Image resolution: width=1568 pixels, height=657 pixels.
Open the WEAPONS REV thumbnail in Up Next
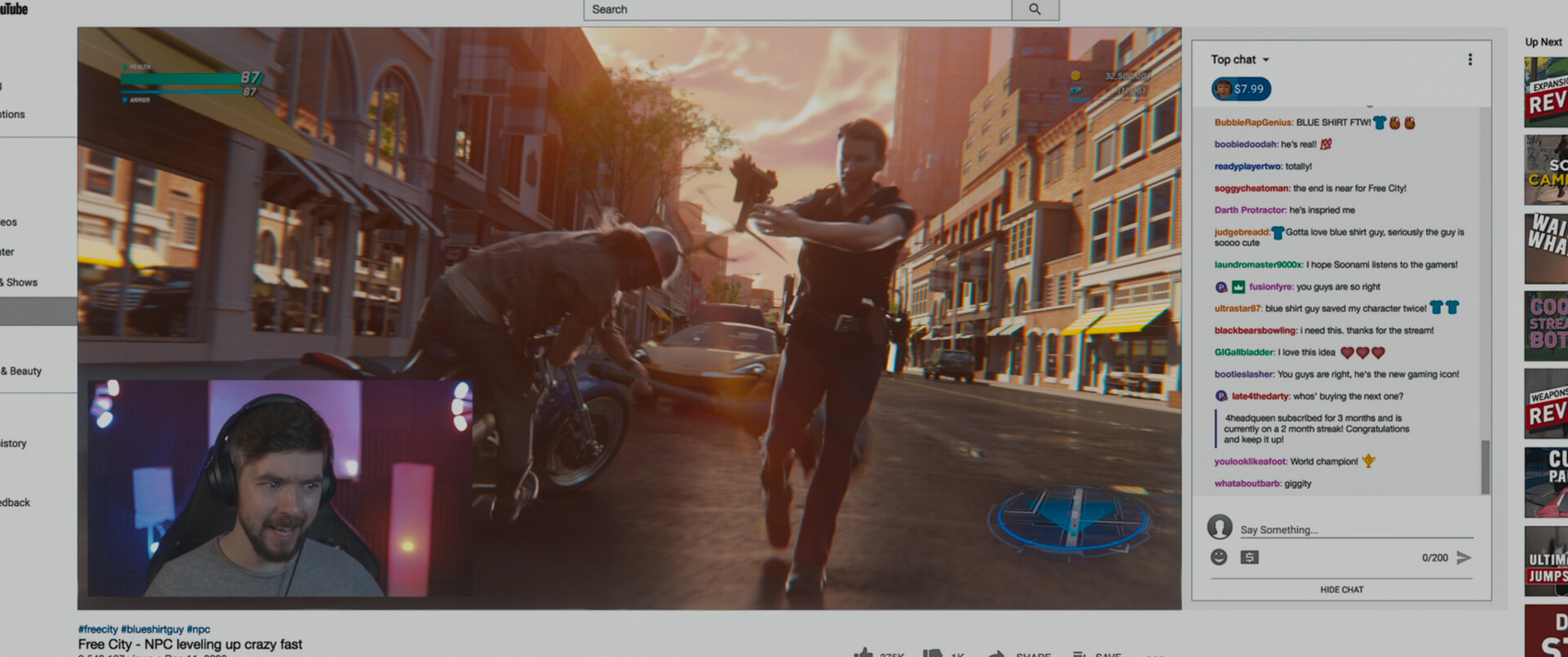(x=1546, y=404)
